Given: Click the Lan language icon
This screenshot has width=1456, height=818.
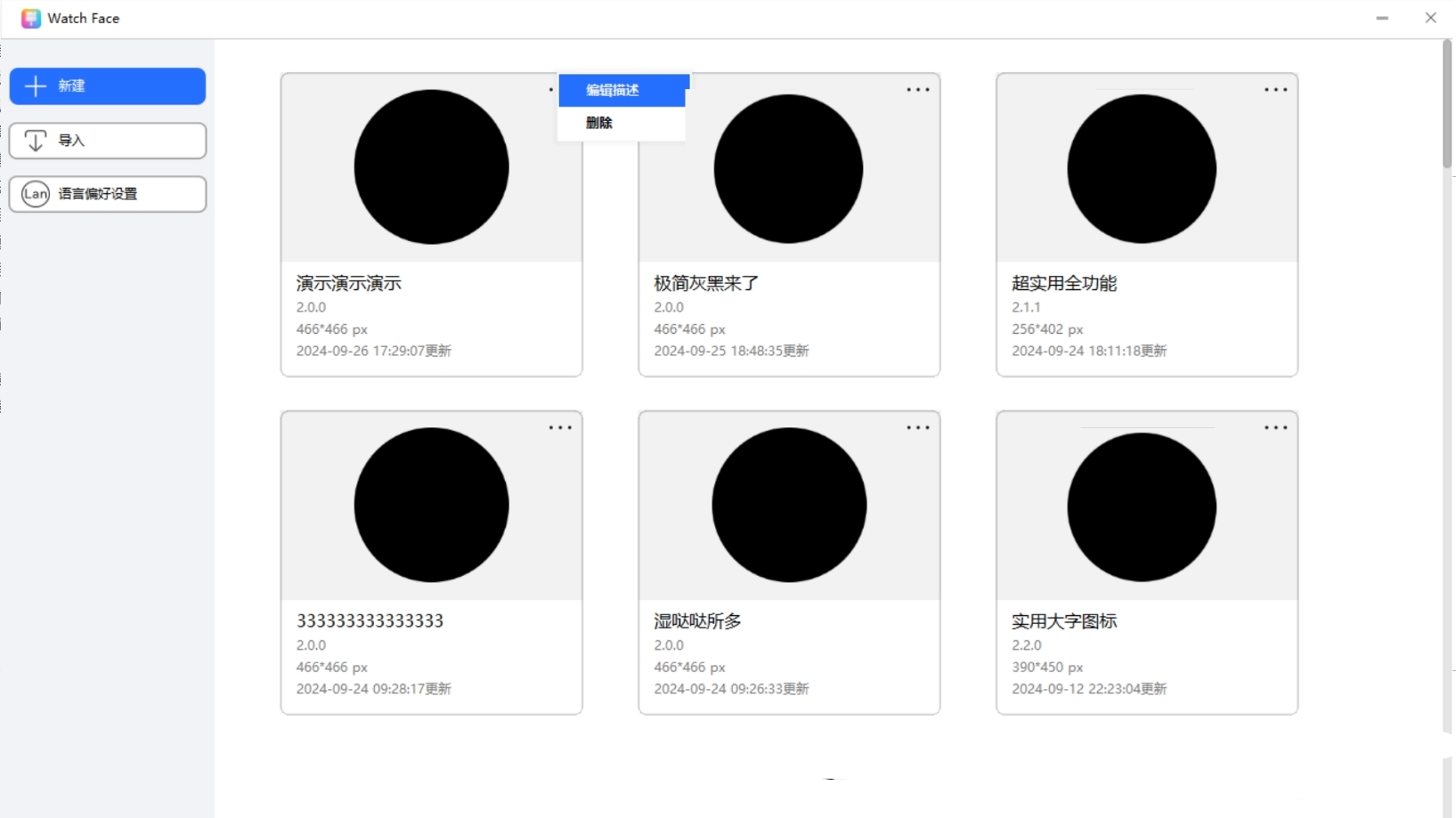Looking at the screenshot, I should pos(36,194).
